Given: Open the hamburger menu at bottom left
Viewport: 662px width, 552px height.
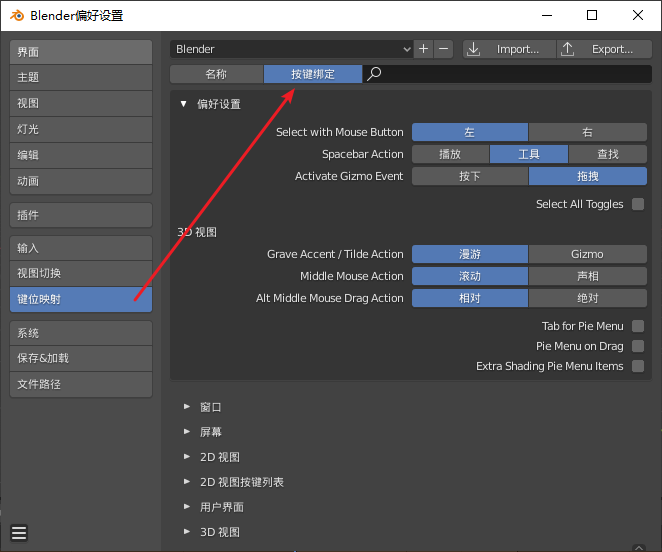Looking at the screenshot, I should click(x=19, y=533).
